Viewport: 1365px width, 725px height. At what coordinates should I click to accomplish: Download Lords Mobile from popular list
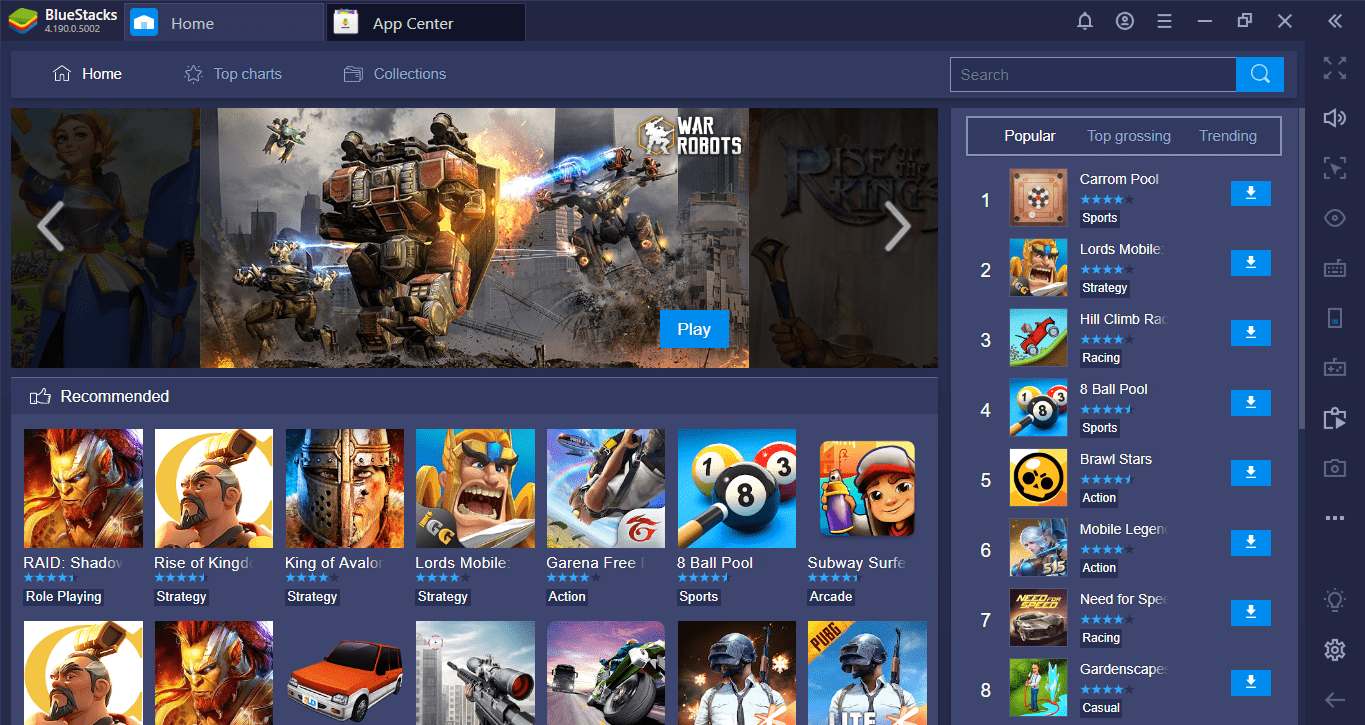[x=1250, y=263]
